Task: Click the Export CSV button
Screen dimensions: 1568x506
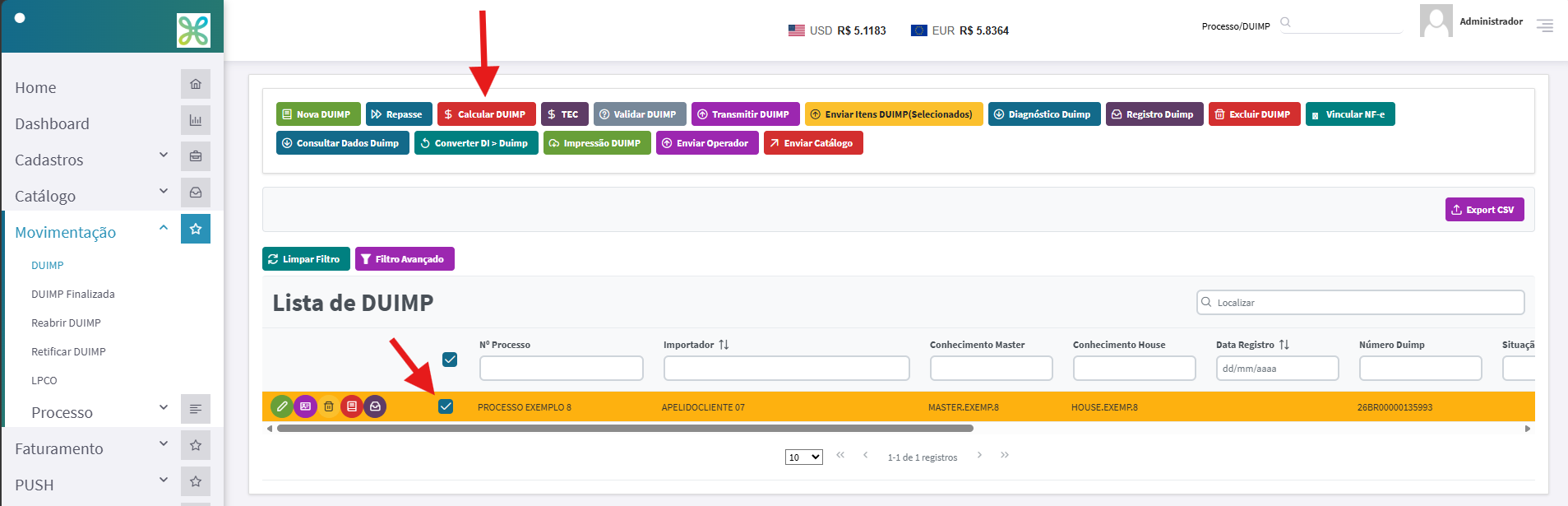Action: pos(1485,210)
